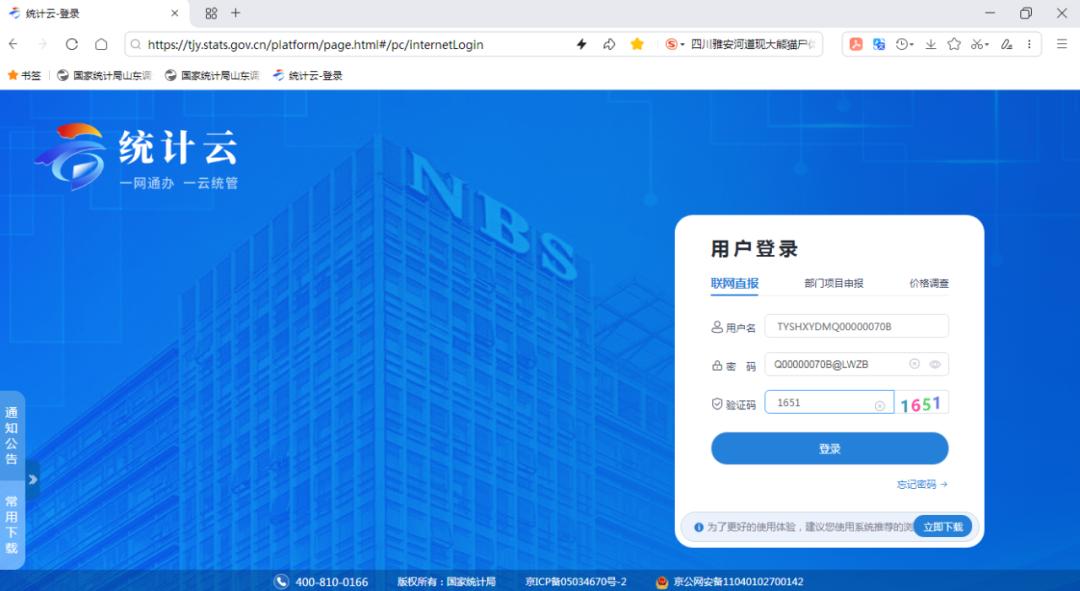The width and height of the screenshot is (1080, 591).
Task: Click the 立即下载 button
Action: (x=943, y=527)
